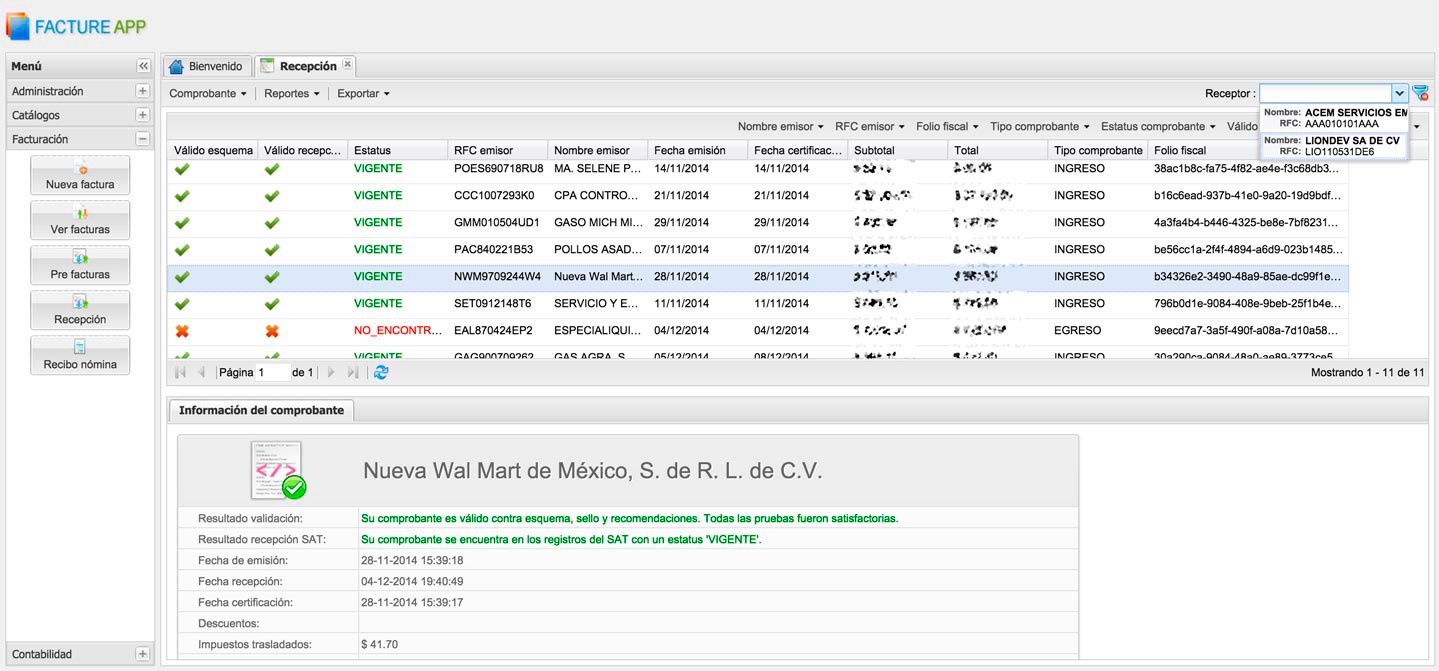Collapse the Facturación section

tap(143, 139)
